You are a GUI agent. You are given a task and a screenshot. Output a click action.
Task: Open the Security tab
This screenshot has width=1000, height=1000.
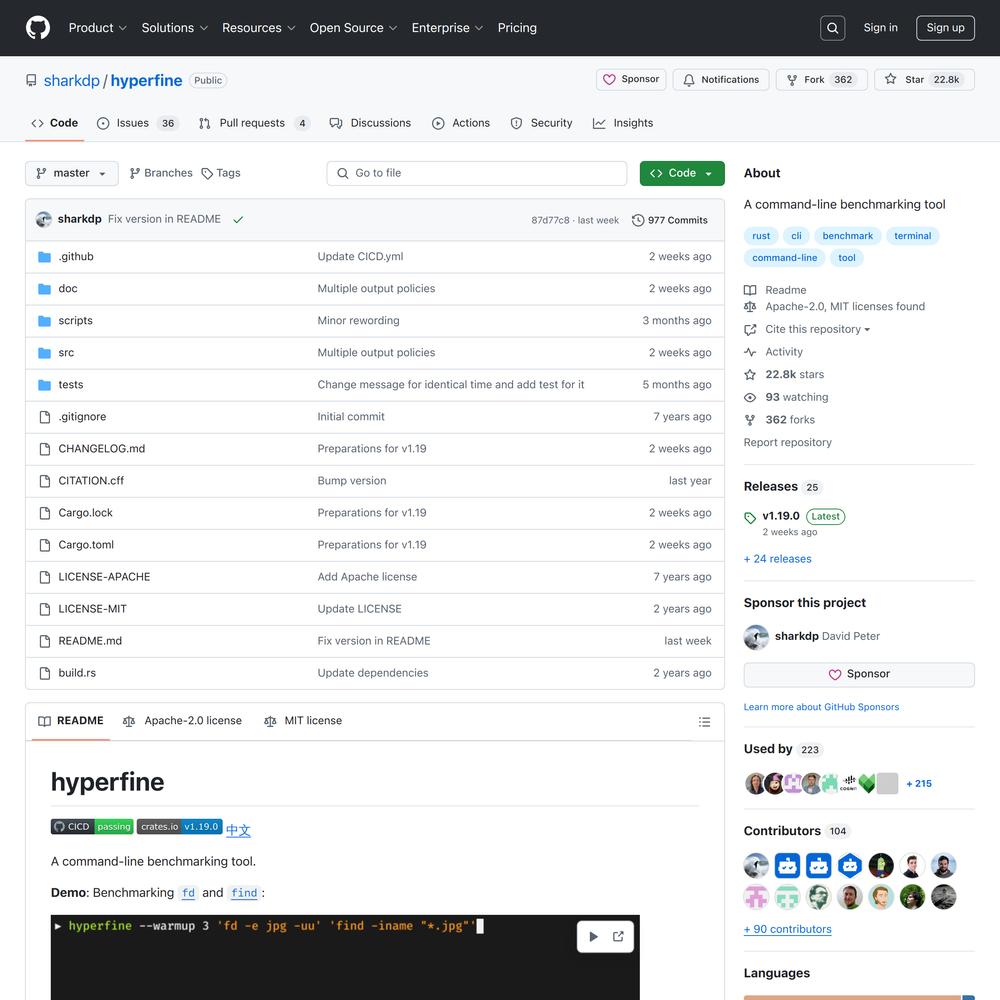(x=541, y=123)
